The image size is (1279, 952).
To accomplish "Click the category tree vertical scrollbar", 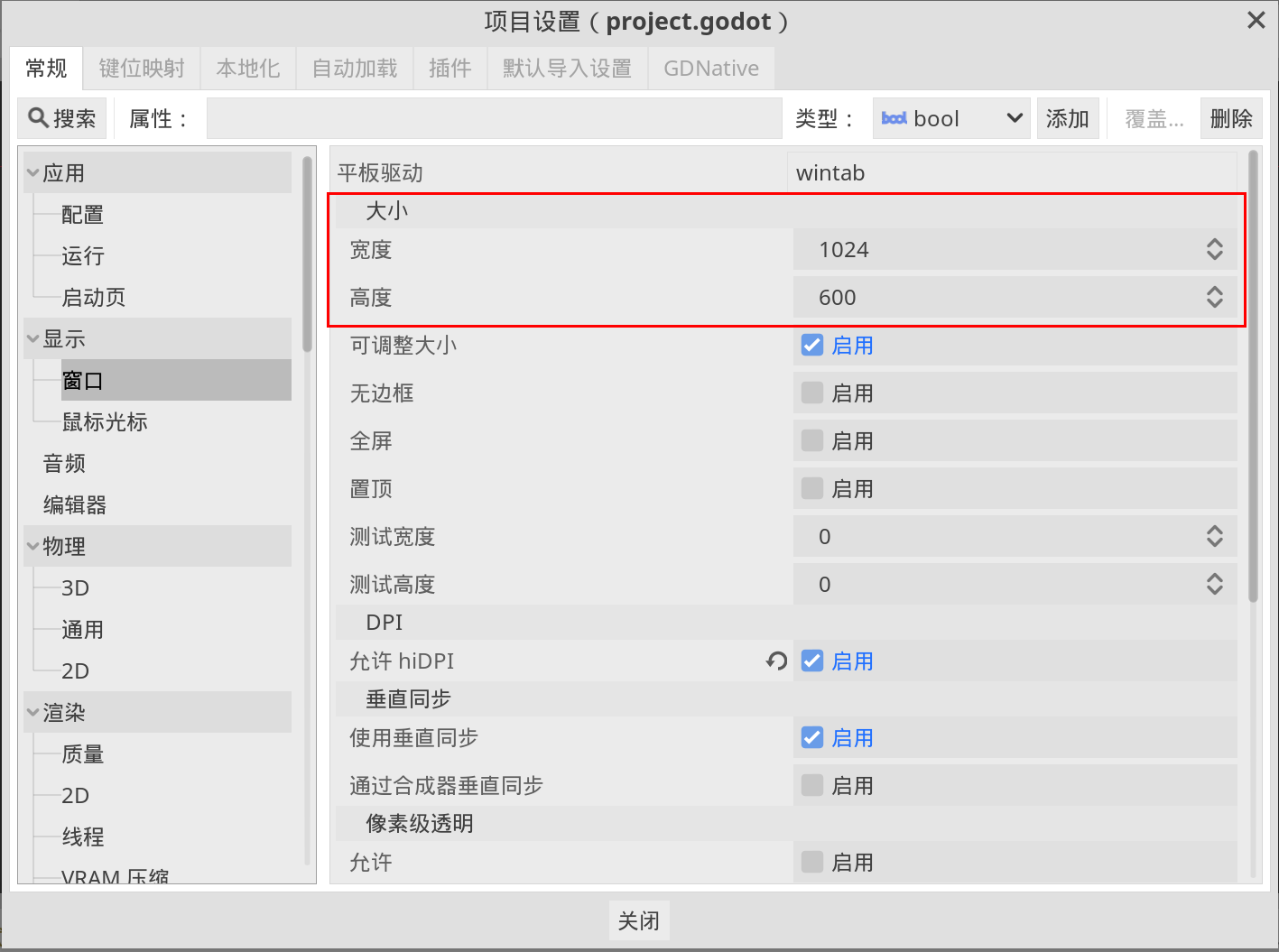I will (308, 254).
